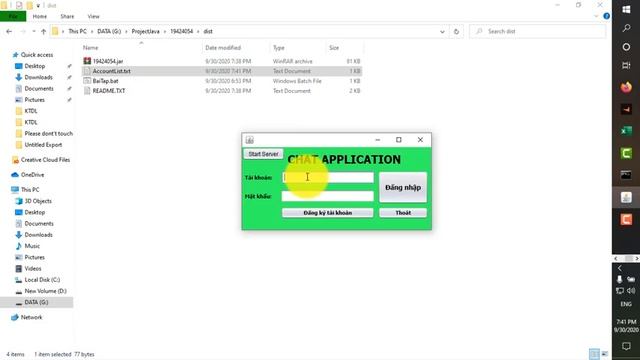Open Music under This PC

(x=32, y=246)
